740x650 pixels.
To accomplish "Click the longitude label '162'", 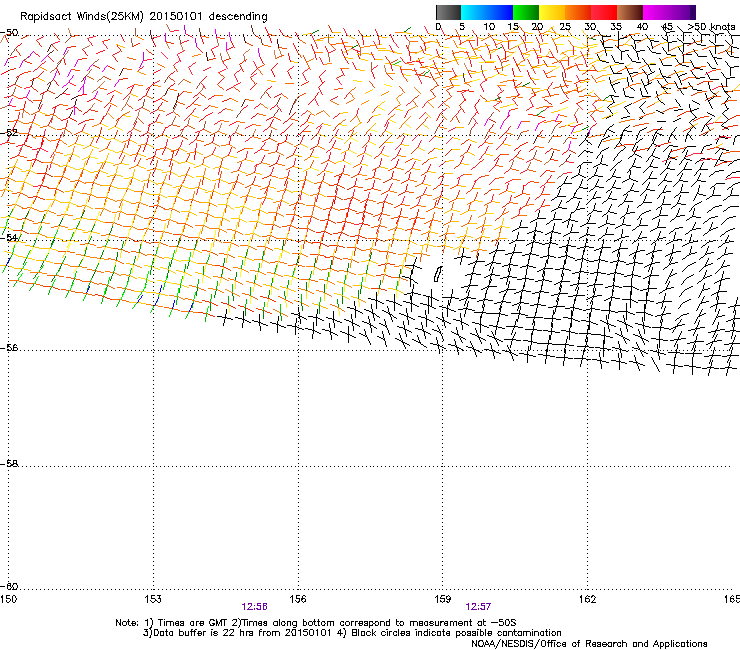I will [587, 599].
